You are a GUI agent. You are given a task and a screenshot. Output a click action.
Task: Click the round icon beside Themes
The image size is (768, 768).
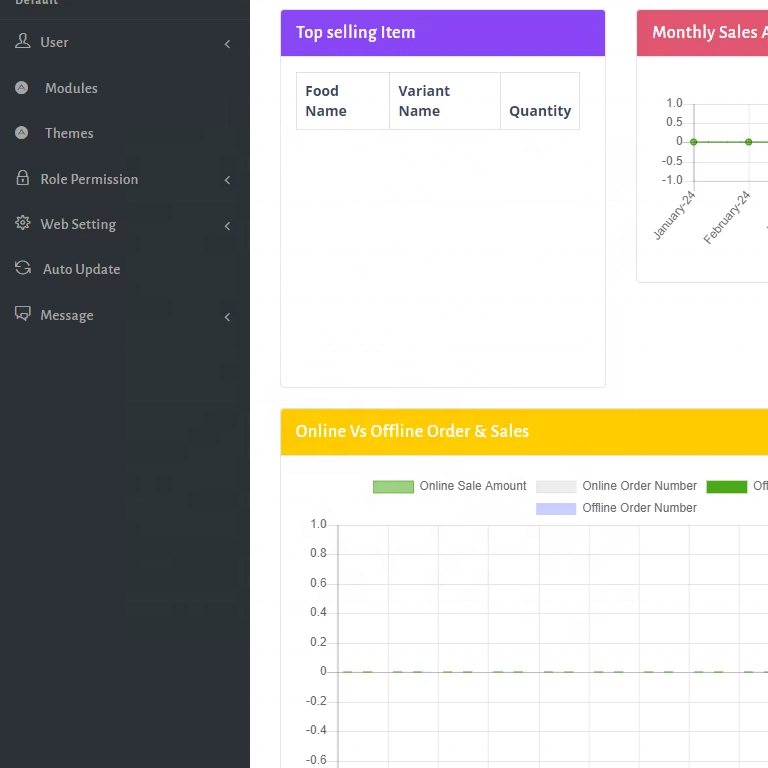tap(22, 133)
